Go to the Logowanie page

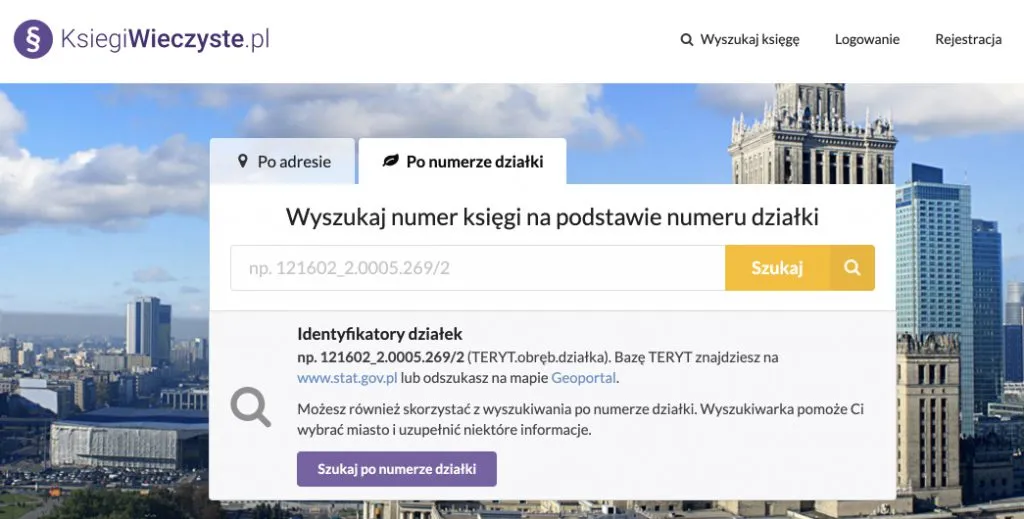[867, 40]
